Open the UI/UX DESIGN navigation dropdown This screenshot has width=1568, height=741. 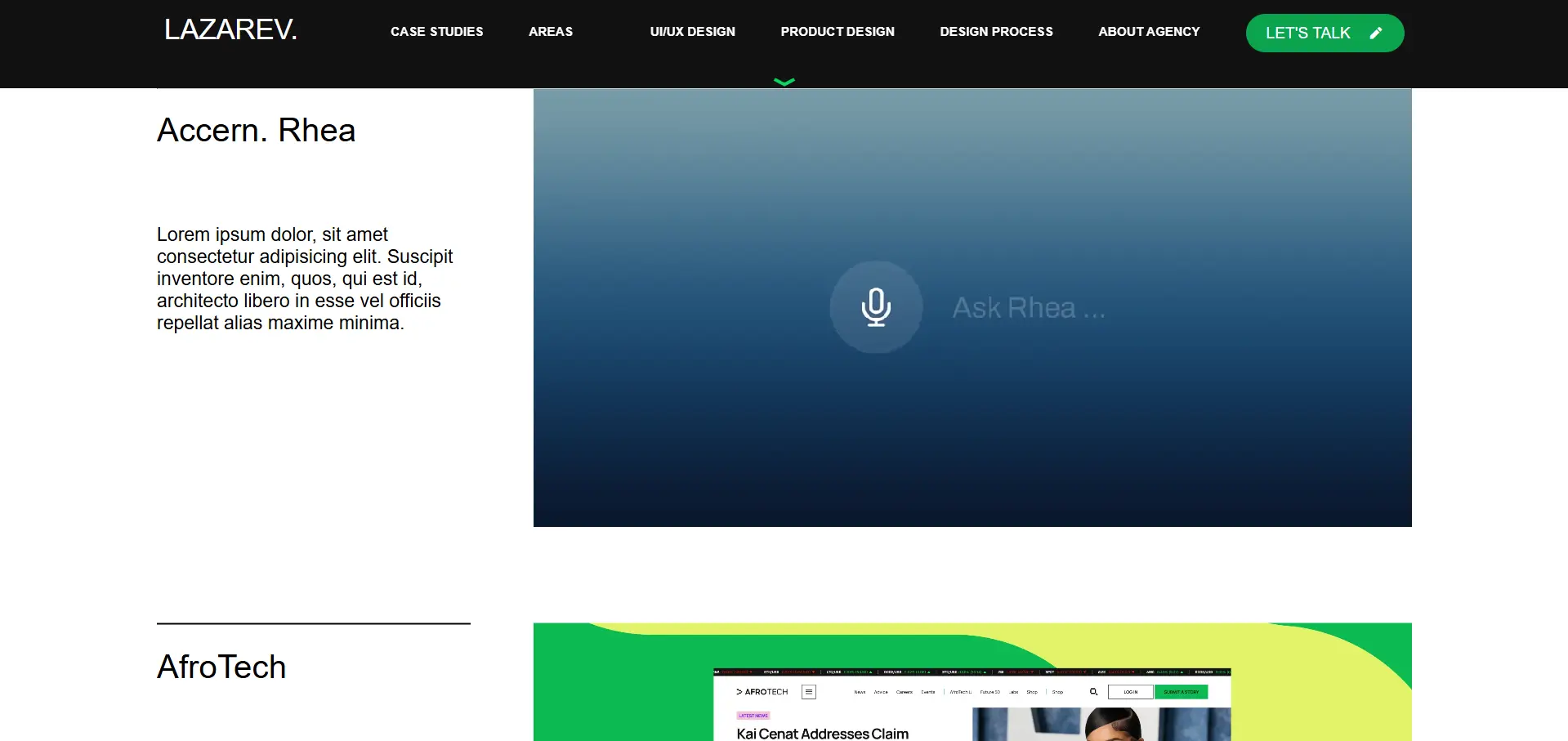692,32
